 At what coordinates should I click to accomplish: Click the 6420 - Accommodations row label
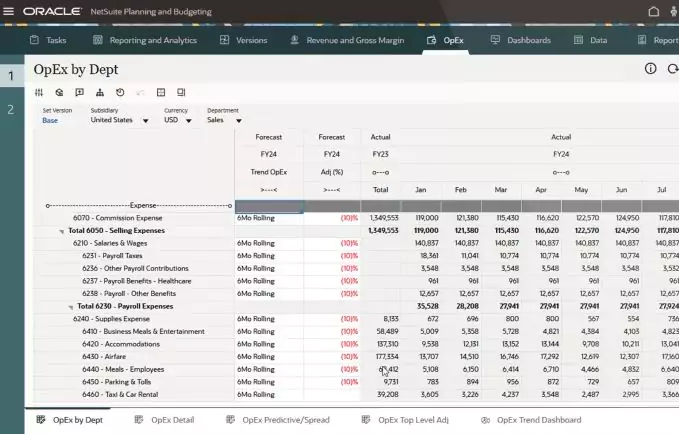tap(121, 344)
